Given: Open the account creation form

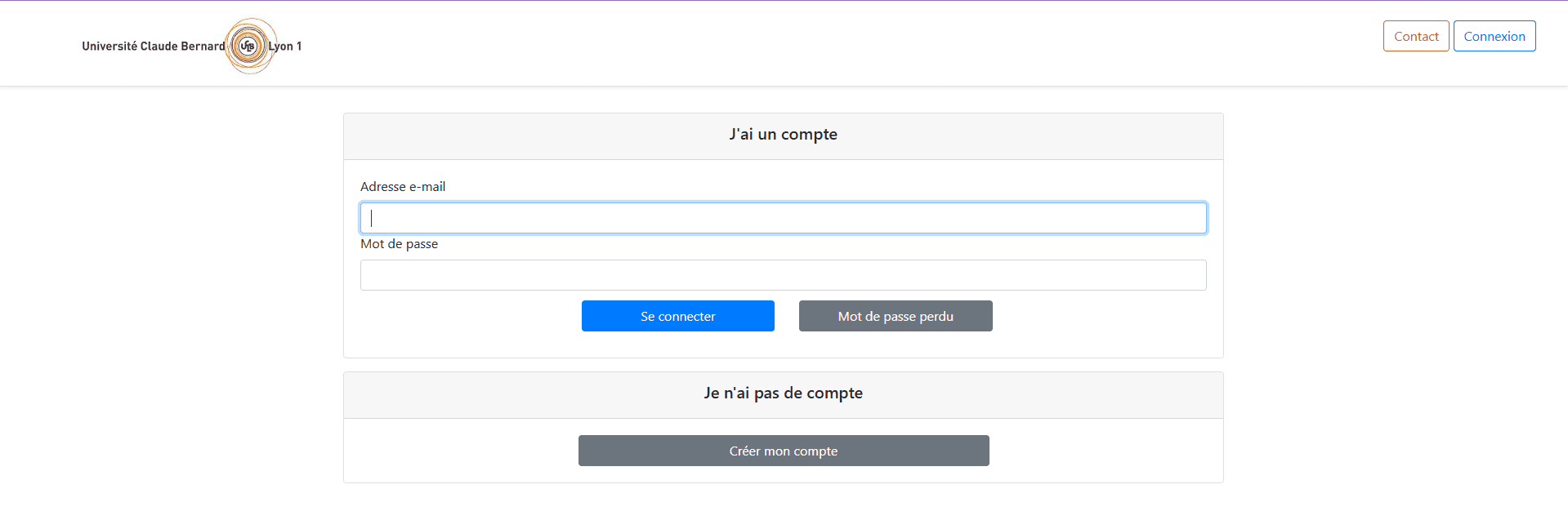Looking at the screenshot, I should [783, 450].
